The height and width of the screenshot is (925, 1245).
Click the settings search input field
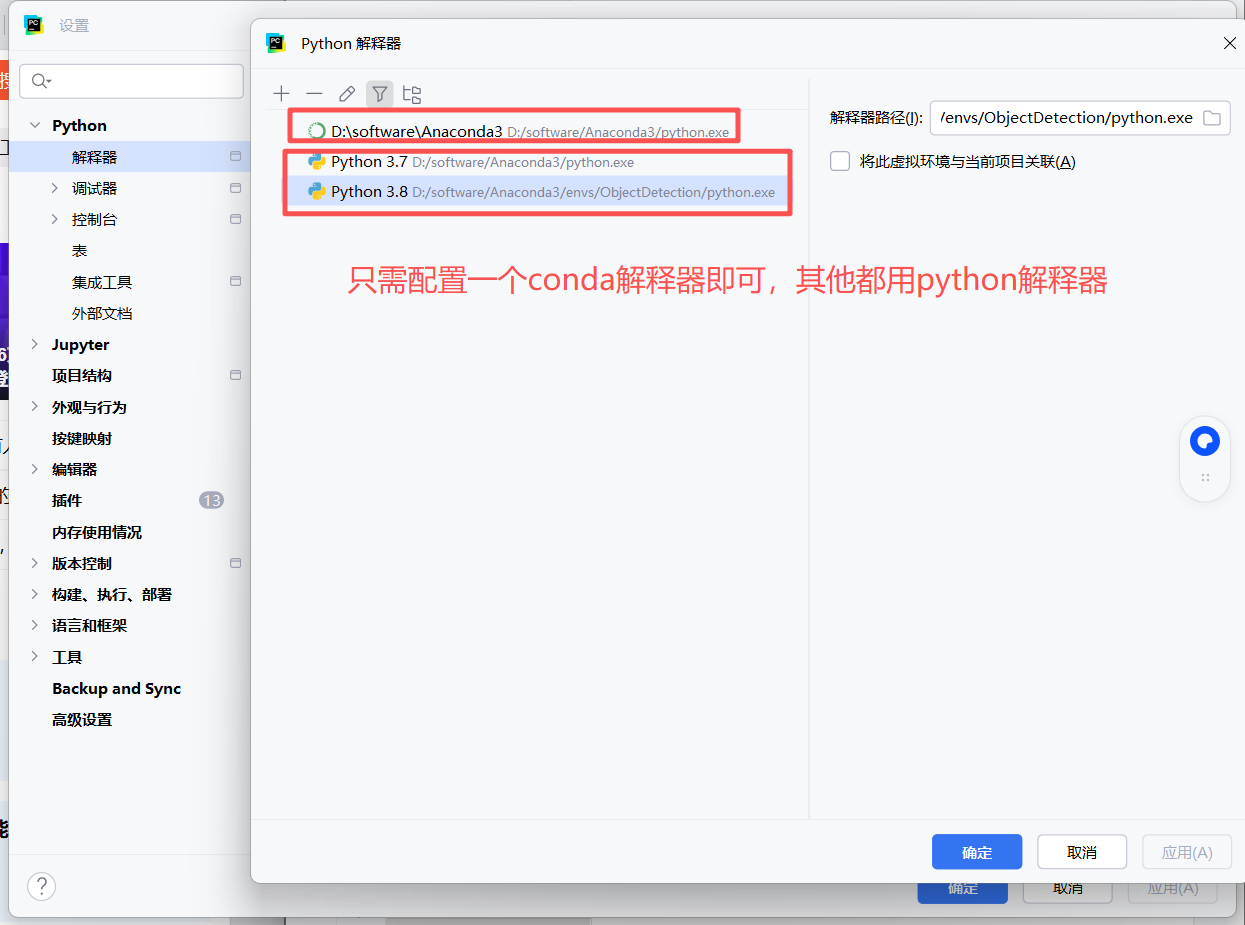(x=132, y=81)
